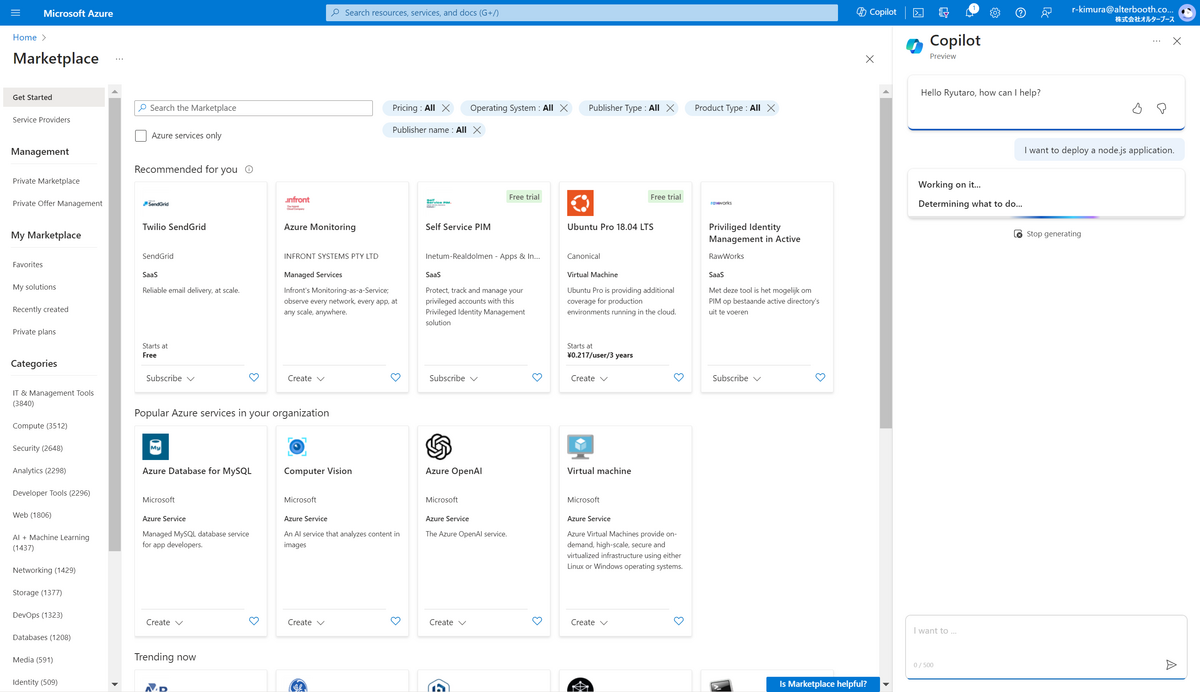Click Stop generating in Copilot
The width and height of the screenshot is (1200, 692).
(1047, 234)
